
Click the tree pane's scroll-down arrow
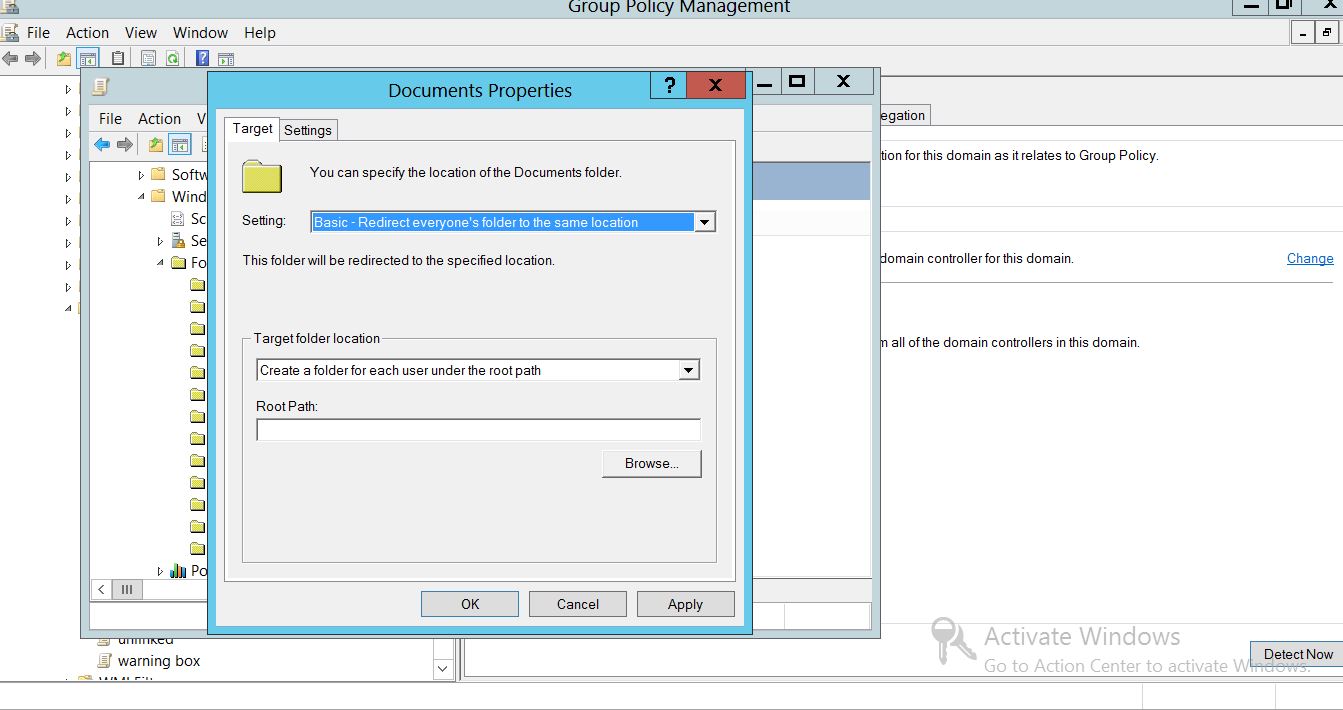pos(443,668)
